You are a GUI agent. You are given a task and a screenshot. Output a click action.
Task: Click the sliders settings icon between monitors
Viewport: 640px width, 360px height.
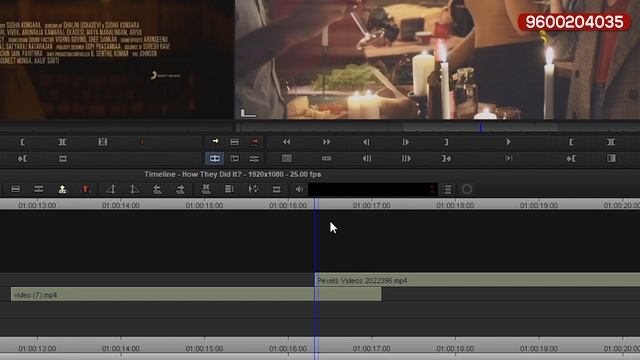[x=254, y=158]
